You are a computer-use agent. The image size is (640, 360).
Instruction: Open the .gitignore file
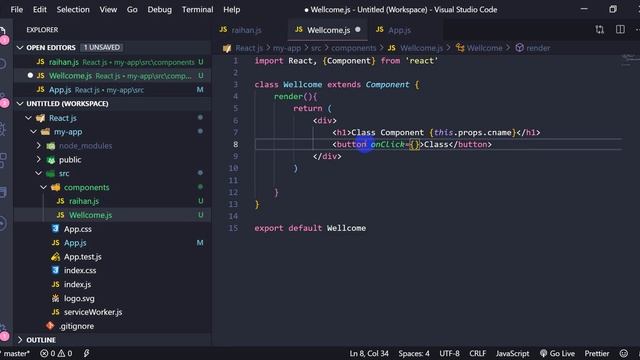(x=76, y=326)
